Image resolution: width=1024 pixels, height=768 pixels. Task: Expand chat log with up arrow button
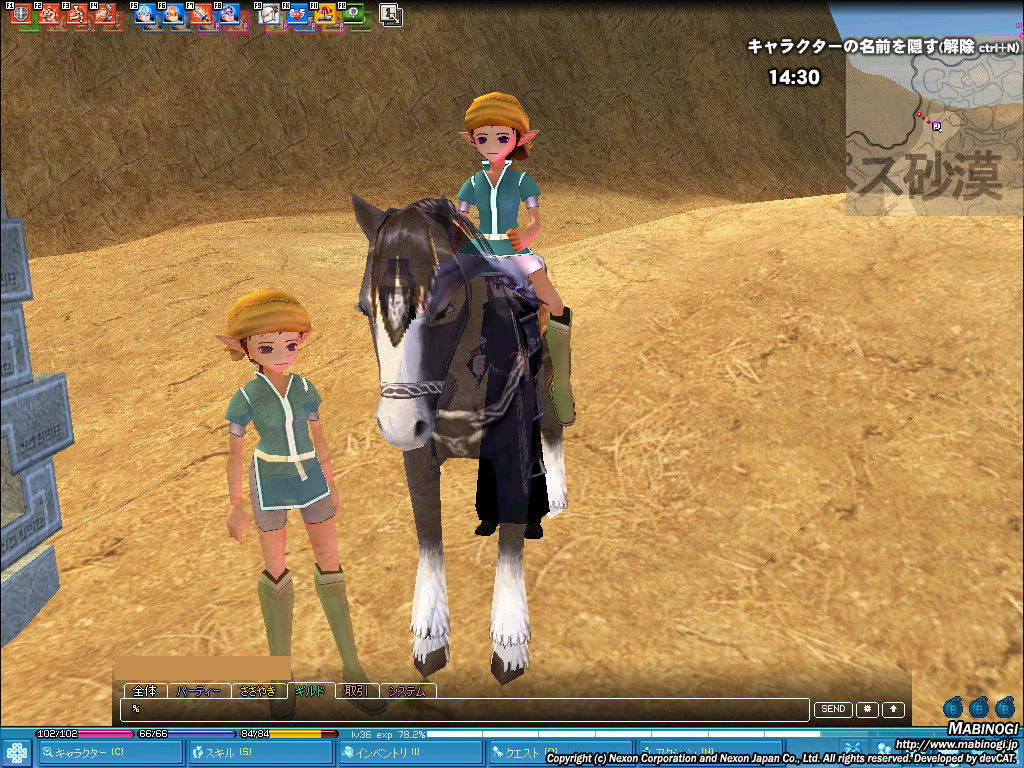click(x=893, y=709)
